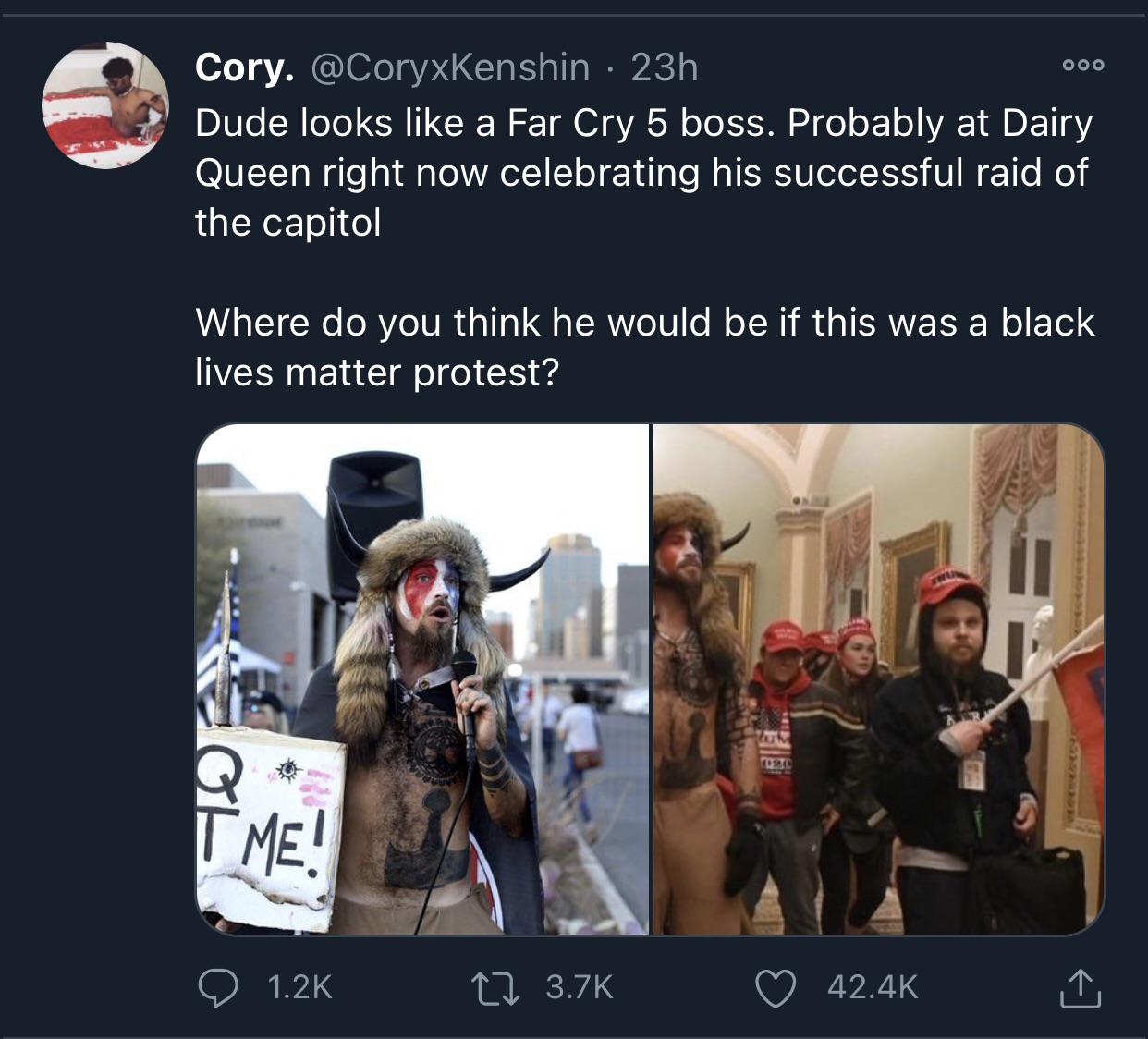The width and height of the screenshot is (1148, 1039).
Task: Show the 42.4K likes count
Action: 873,987
